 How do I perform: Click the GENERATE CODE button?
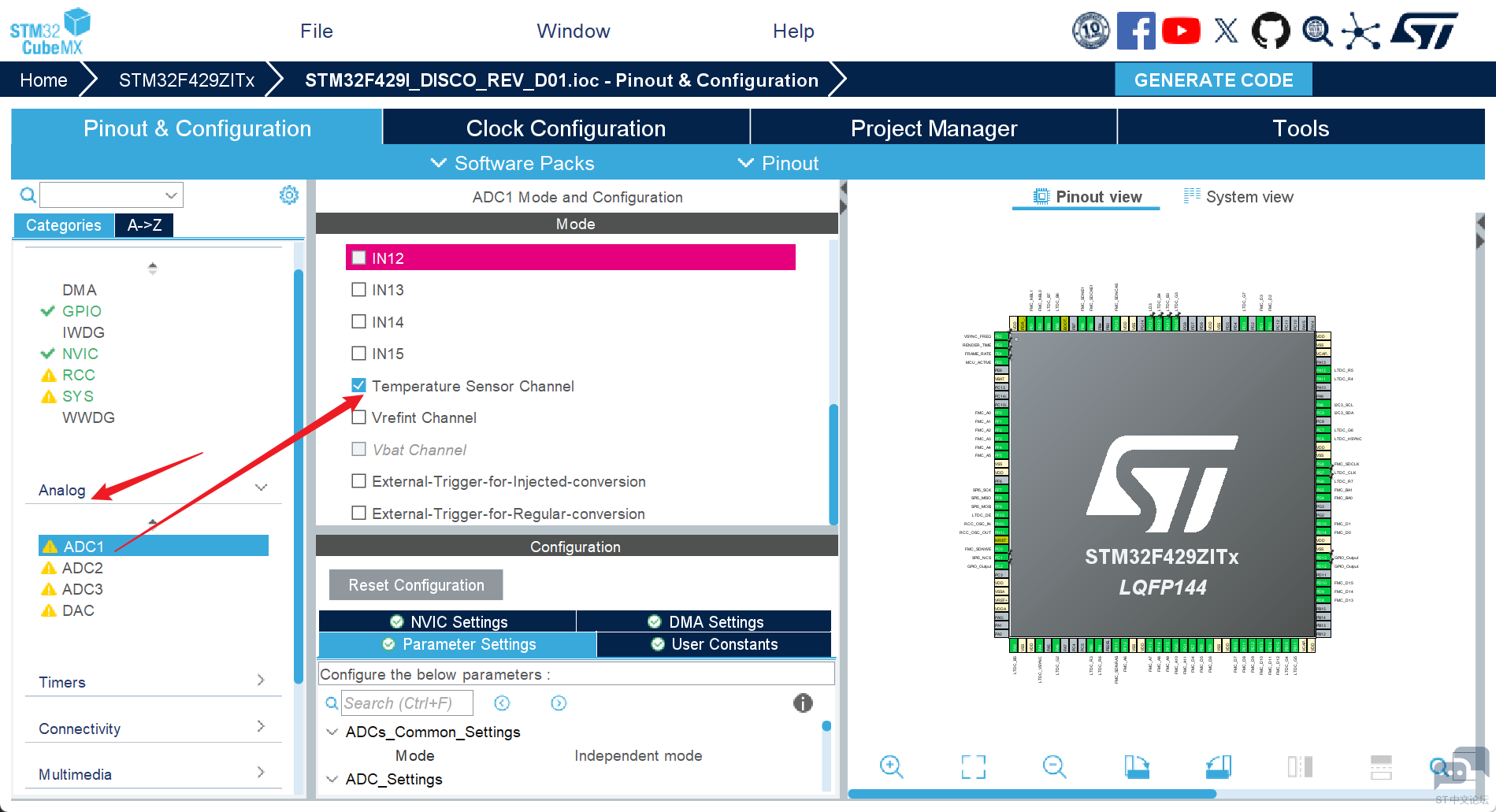(x=1212, y=80)
